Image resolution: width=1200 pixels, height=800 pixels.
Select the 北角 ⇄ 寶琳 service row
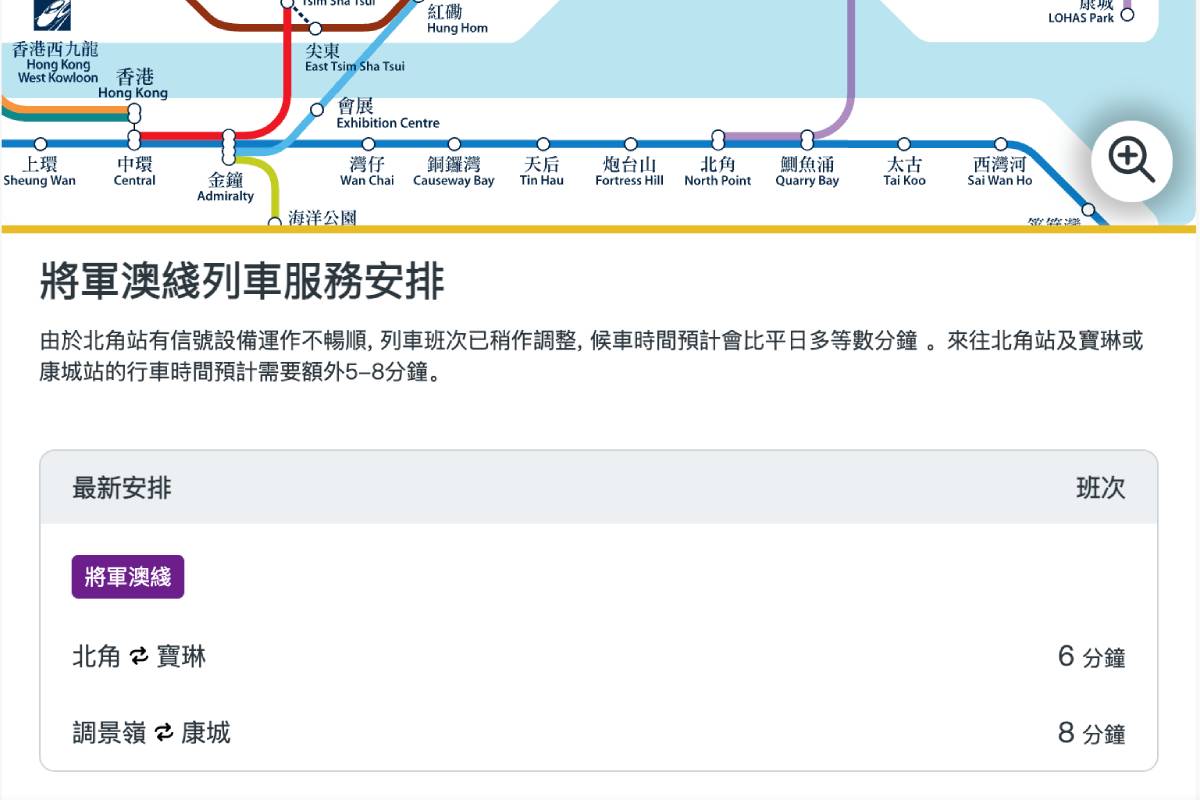click(599, 657)
